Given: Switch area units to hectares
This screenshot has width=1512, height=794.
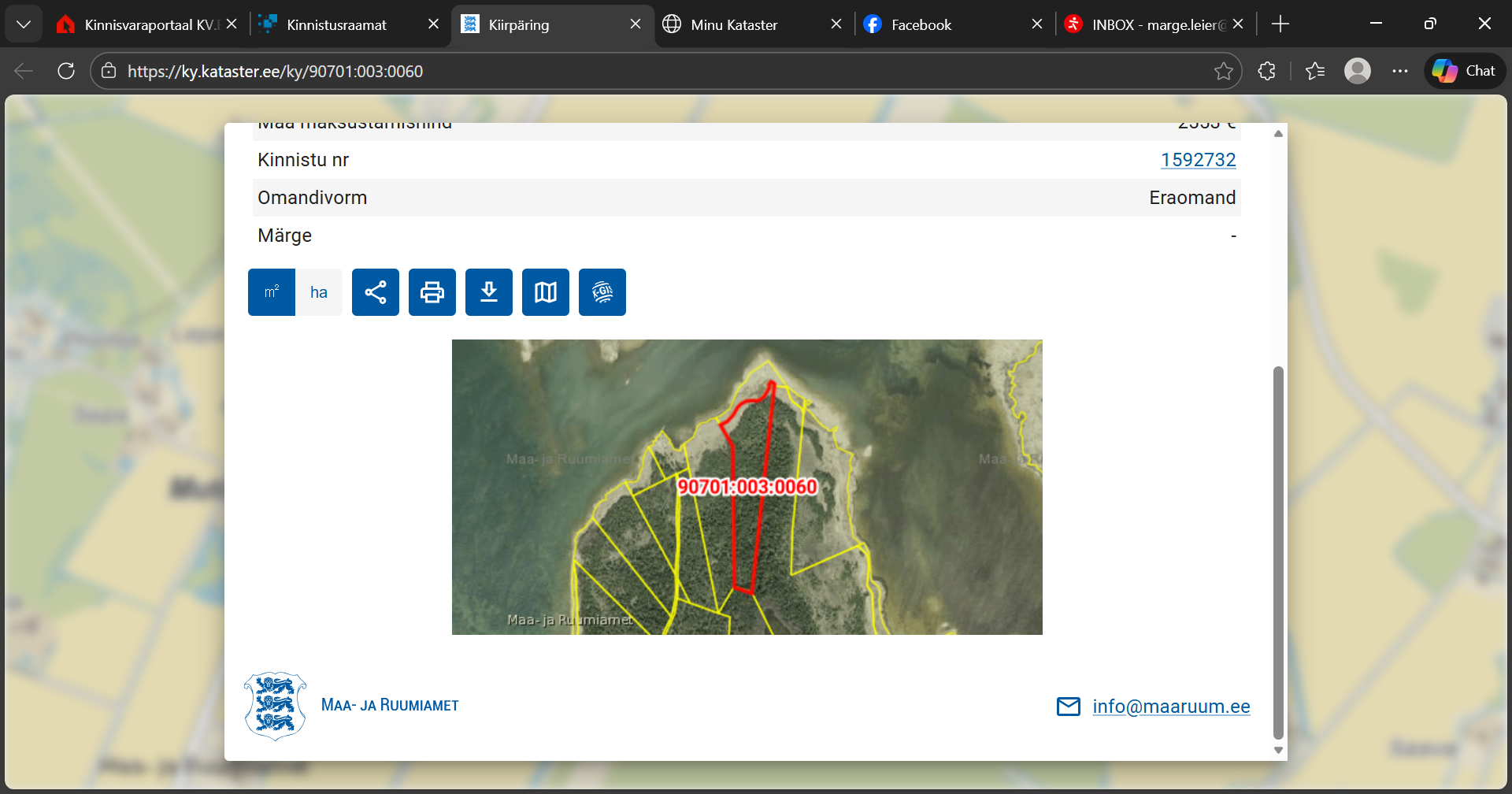Looking at the screenshot, I should click(319, 292).
